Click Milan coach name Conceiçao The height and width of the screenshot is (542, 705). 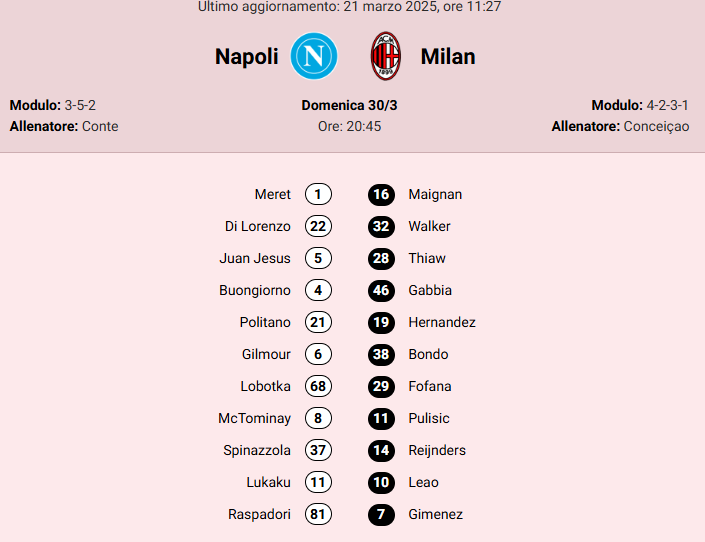pyautogui.click(x=656, y=127)
